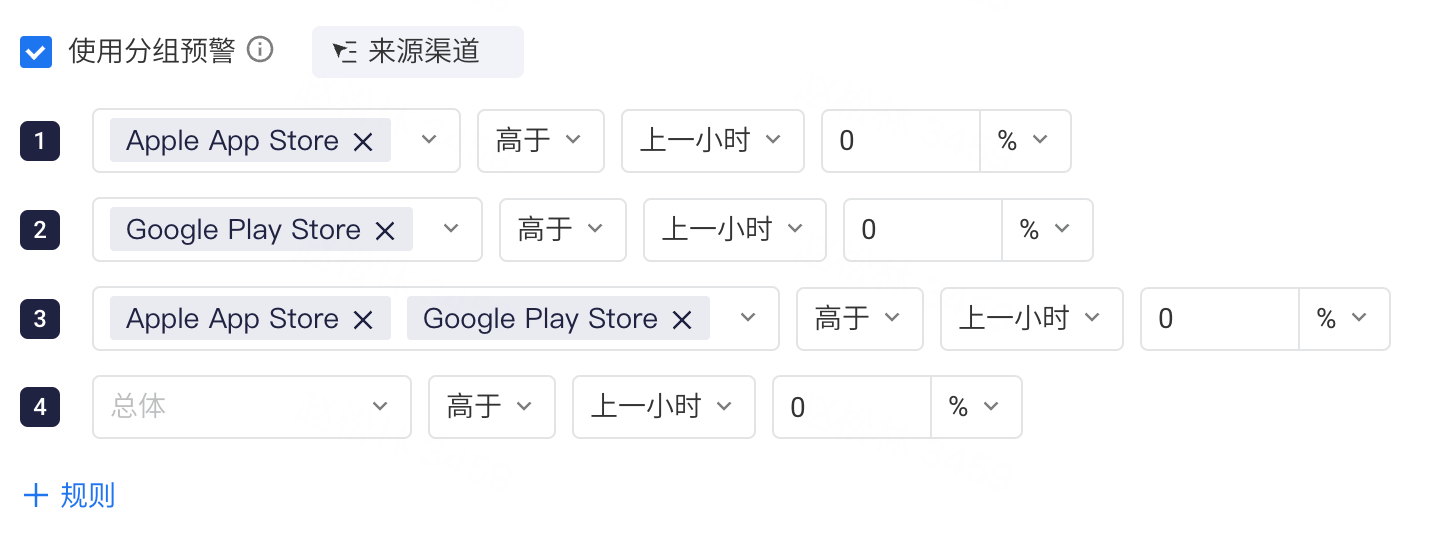The height and width of the screenshot is (538, 1446).
Task: Expand the channel dropdown arrow in rule 1
Action: [x=429, y=140]
